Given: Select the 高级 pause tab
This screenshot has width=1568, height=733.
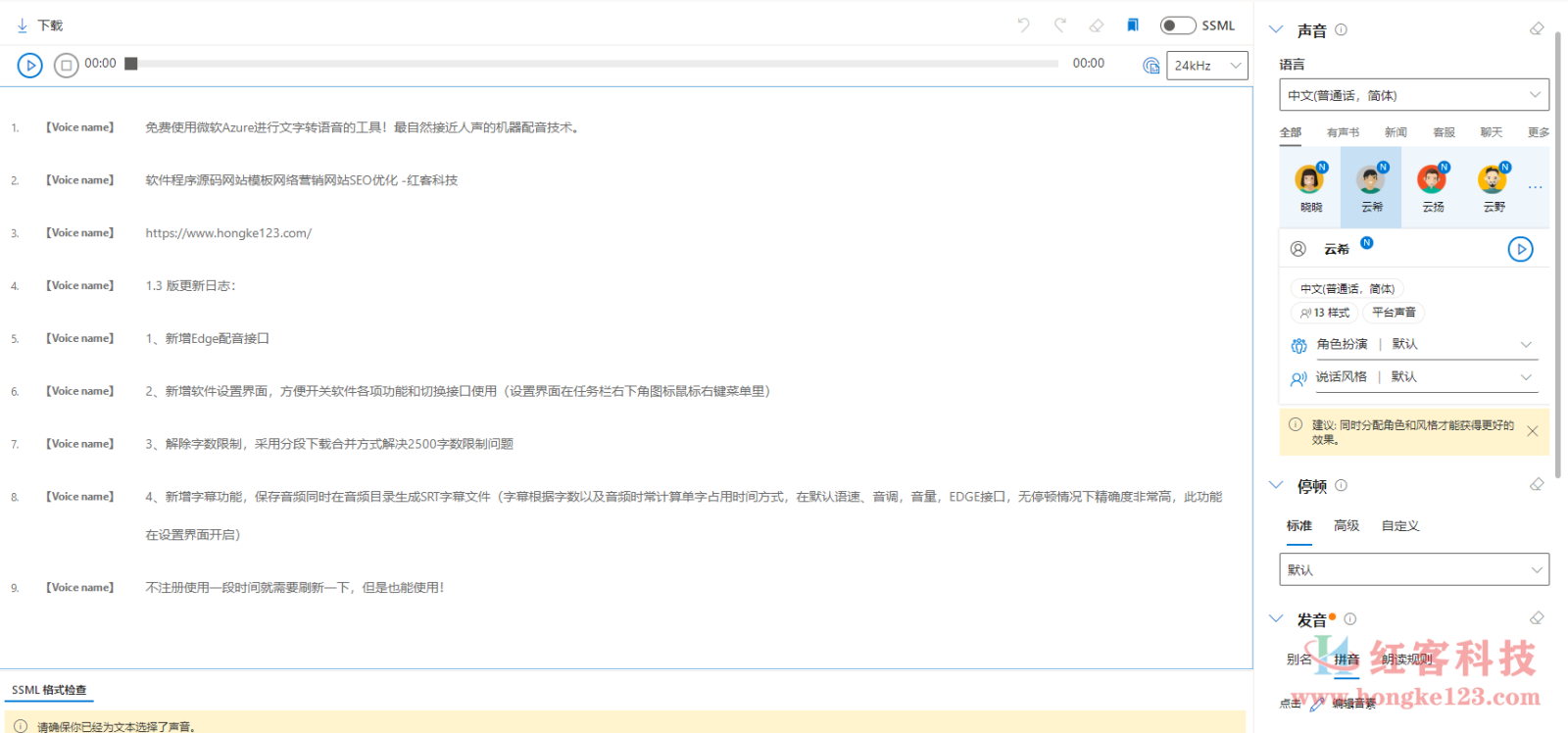Looking at the screenshot, I should point(1347,526).
